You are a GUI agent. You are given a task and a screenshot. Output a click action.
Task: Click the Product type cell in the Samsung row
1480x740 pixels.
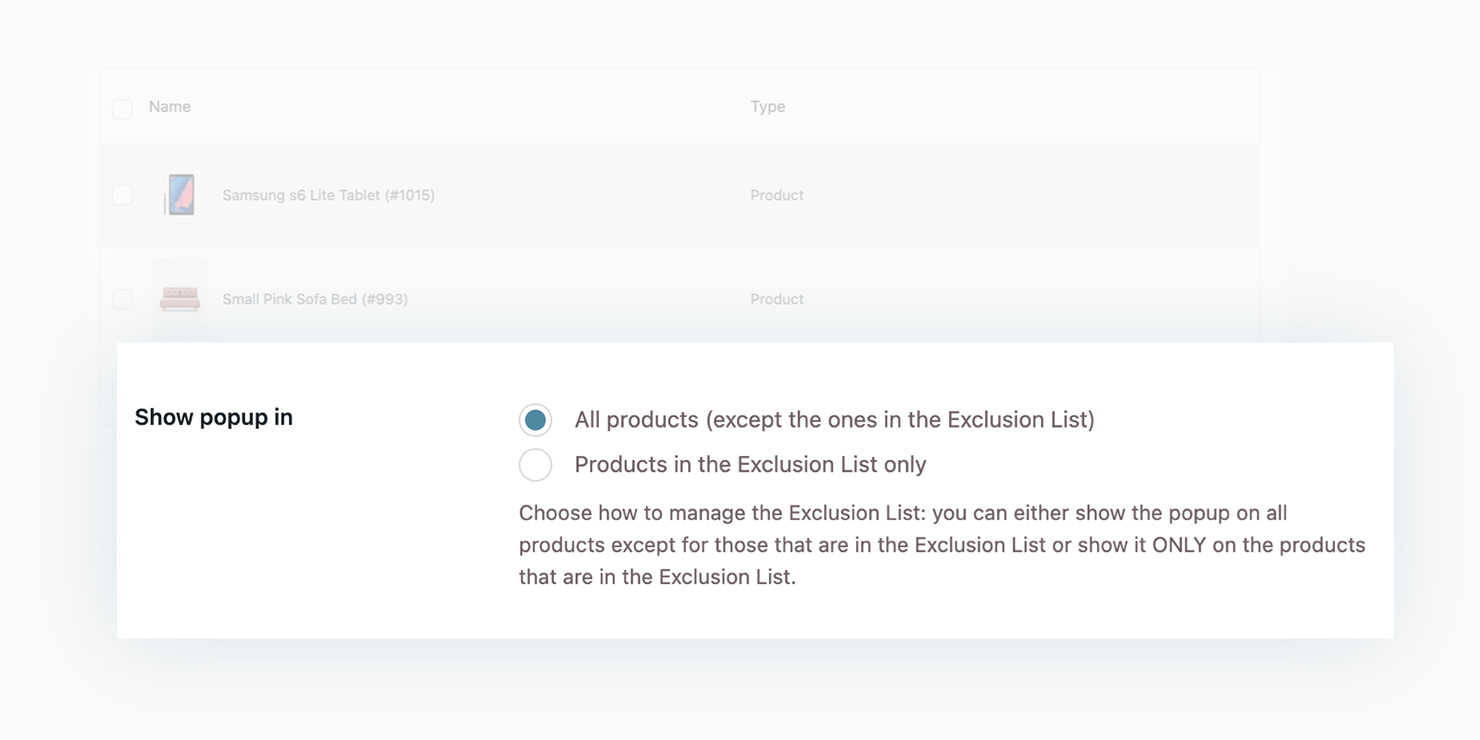click(777, 195)
